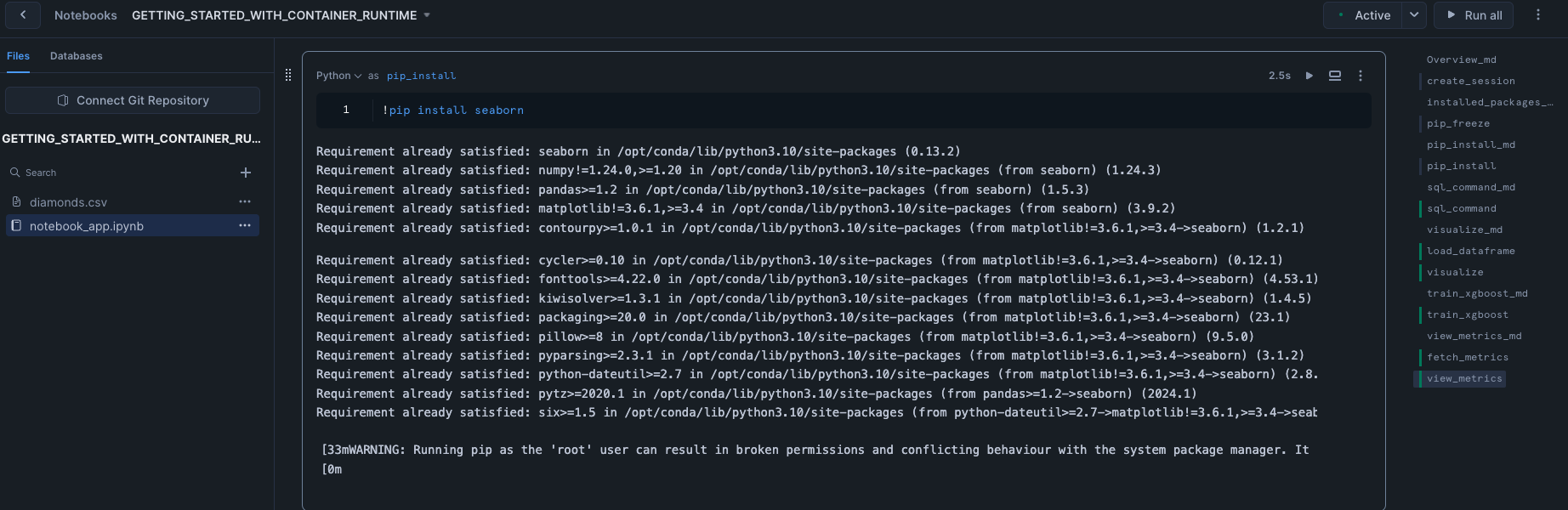The width and height of the screenshot is (1568, 510).
Task: Jump to pip_install_md in the outline
Action: 1471,144
